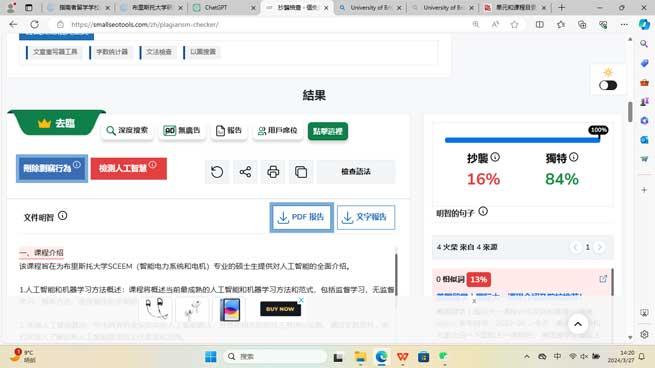
Task: Open Outlook icon in Edge sidebar
Action: click(644, 140)
